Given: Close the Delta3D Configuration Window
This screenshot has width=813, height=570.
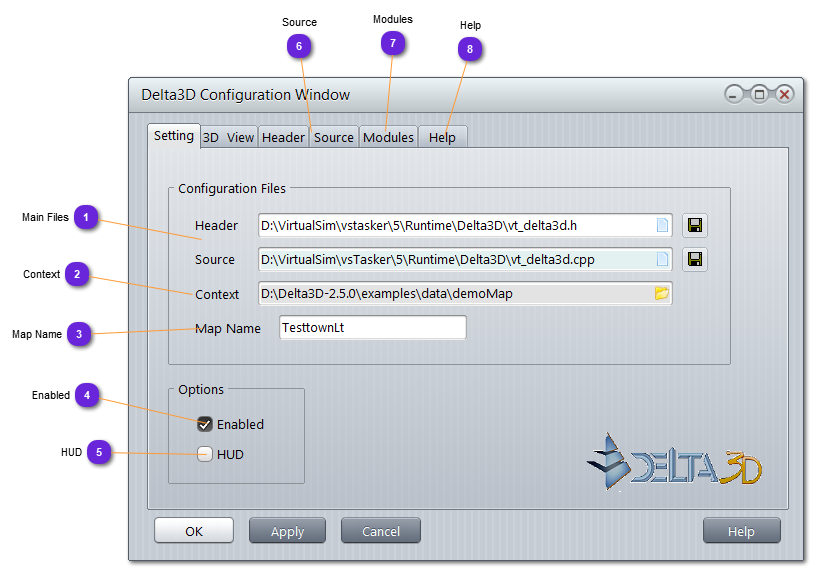Looking at the screenshot, I should [784, 95].
